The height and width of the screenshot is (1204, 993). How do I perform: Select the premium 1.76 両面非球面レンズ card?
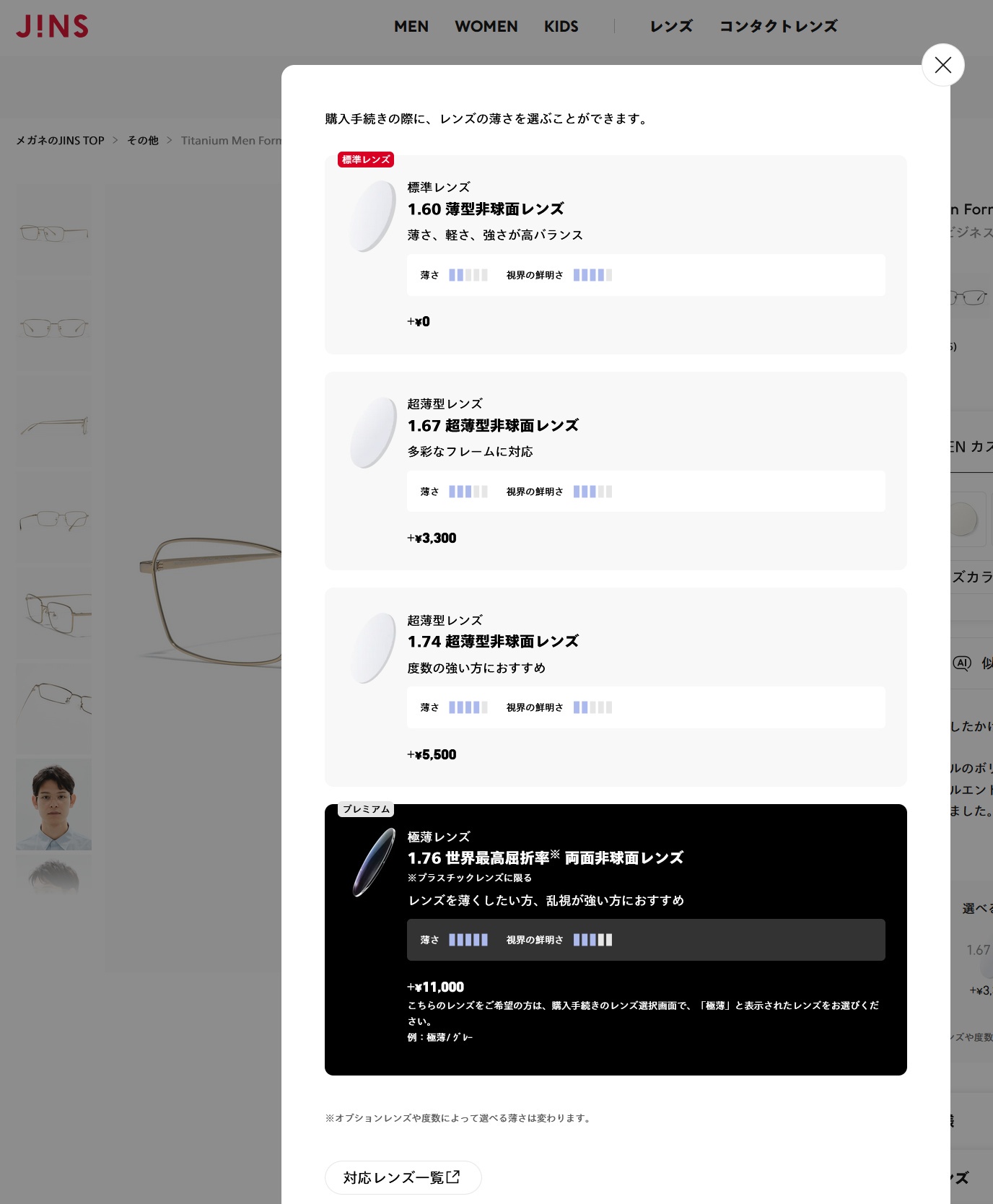[x=615, y=939]
